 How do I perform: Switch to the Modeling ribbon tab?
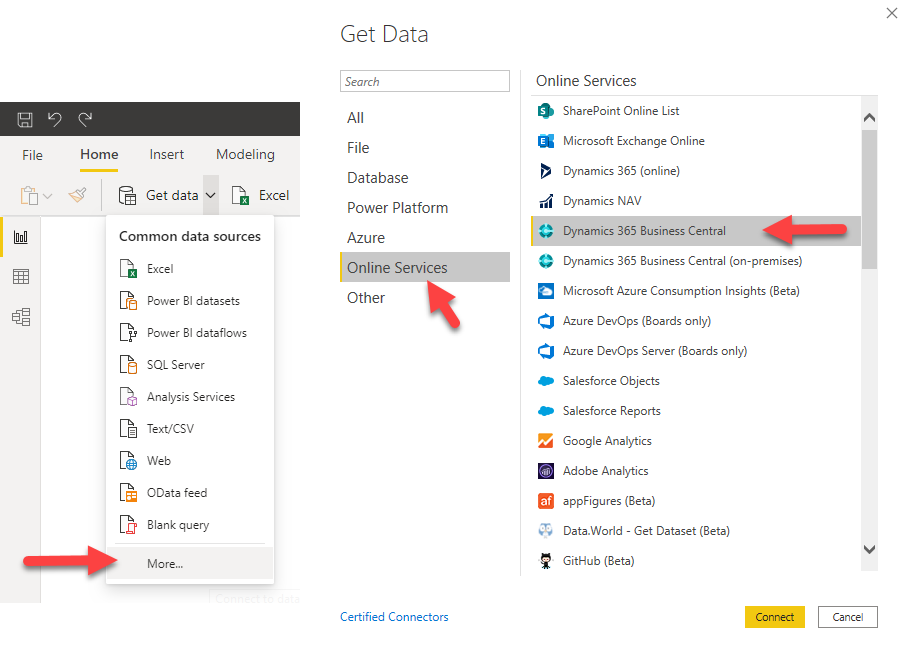(246, 155)
